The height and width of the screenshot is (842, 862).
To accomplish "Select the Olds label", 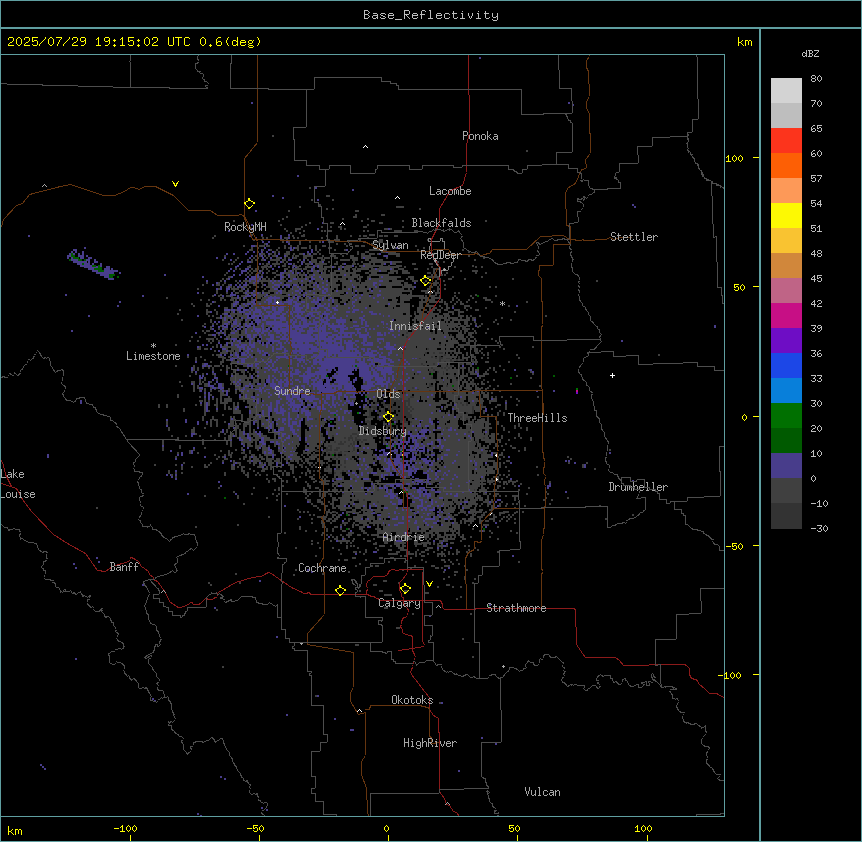I will [388, 394].
